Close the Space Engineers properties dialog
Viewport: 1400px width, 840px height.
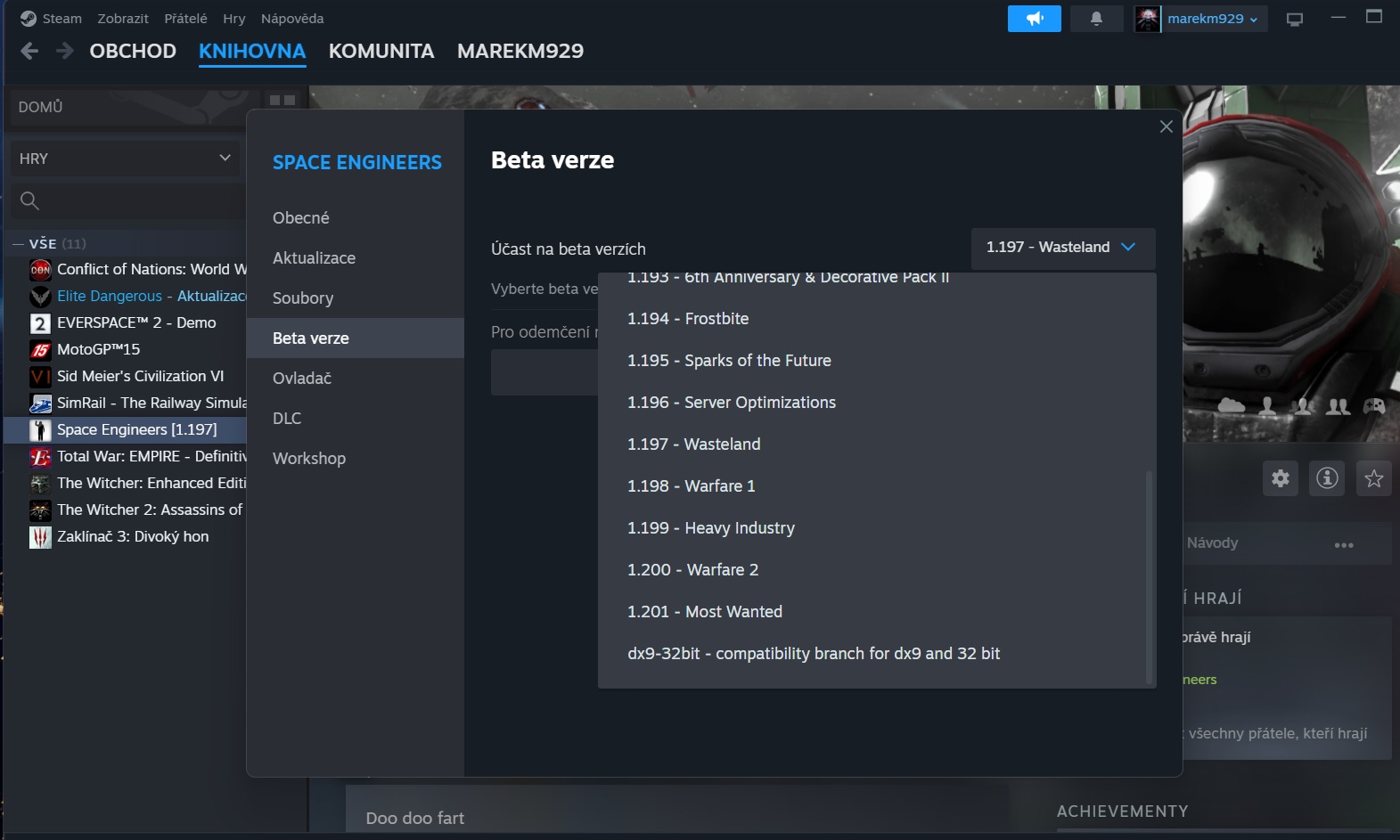(1166, 126)
